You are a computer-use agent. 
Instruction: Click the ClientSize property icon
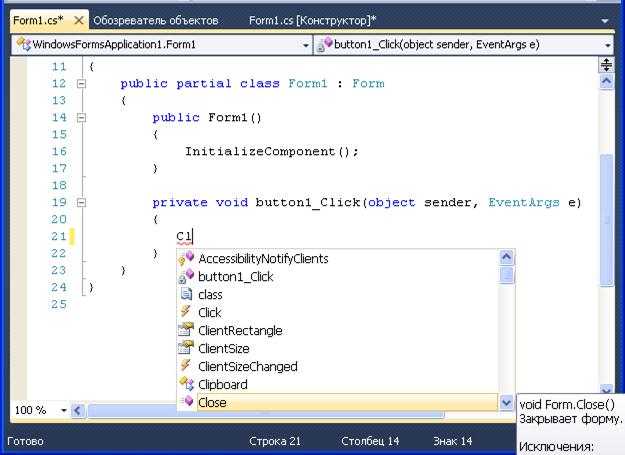(186, 347)
